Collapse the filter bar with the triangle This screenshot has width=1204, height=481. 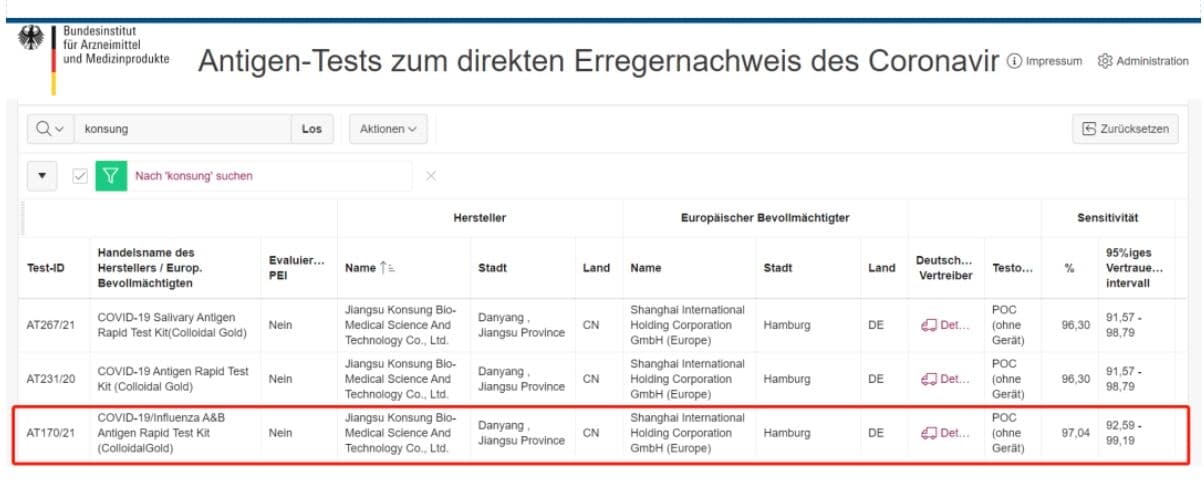coord(41,176)
